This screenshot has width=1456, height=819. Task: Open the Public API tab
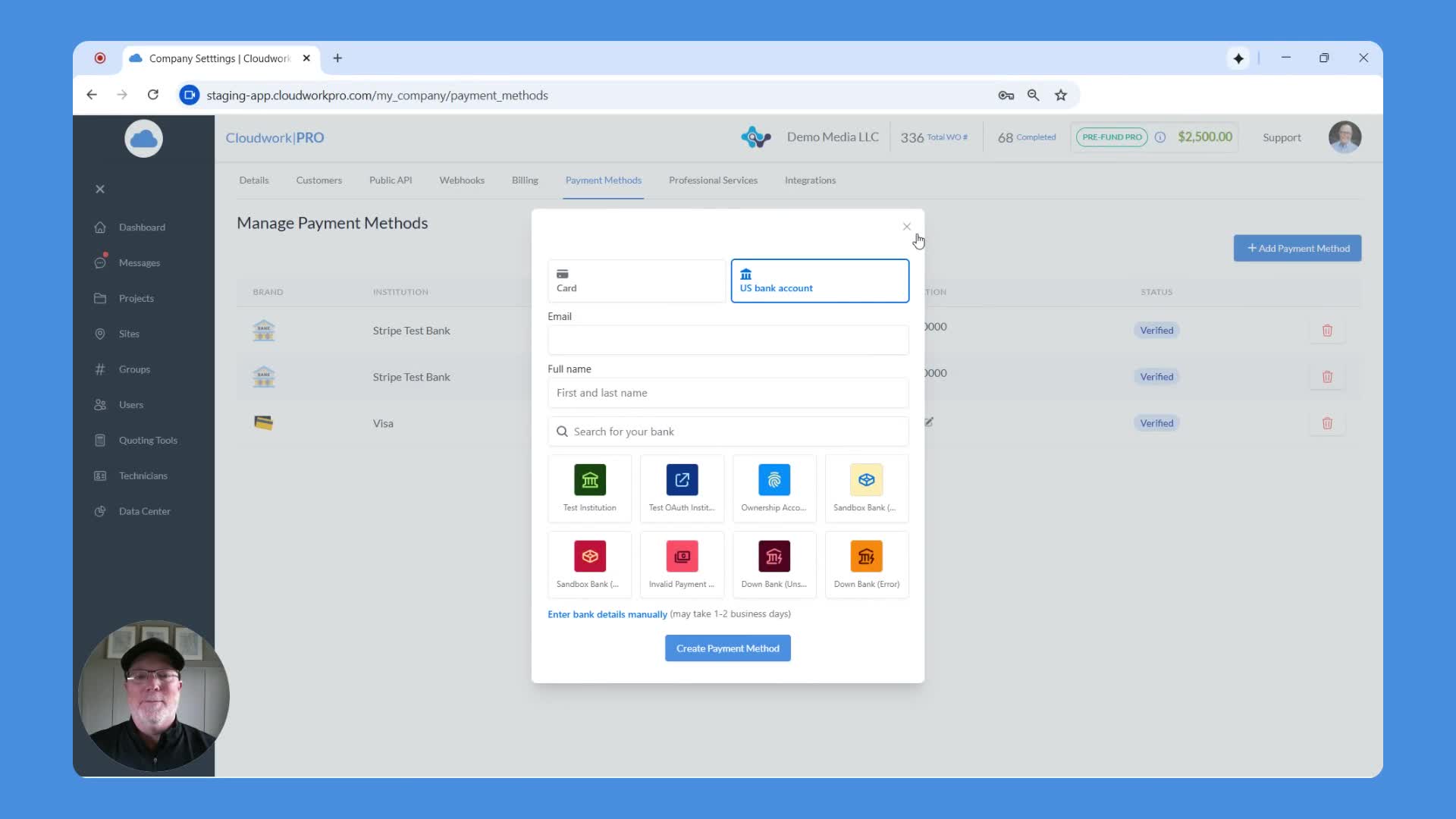click(x=391, y=180)
